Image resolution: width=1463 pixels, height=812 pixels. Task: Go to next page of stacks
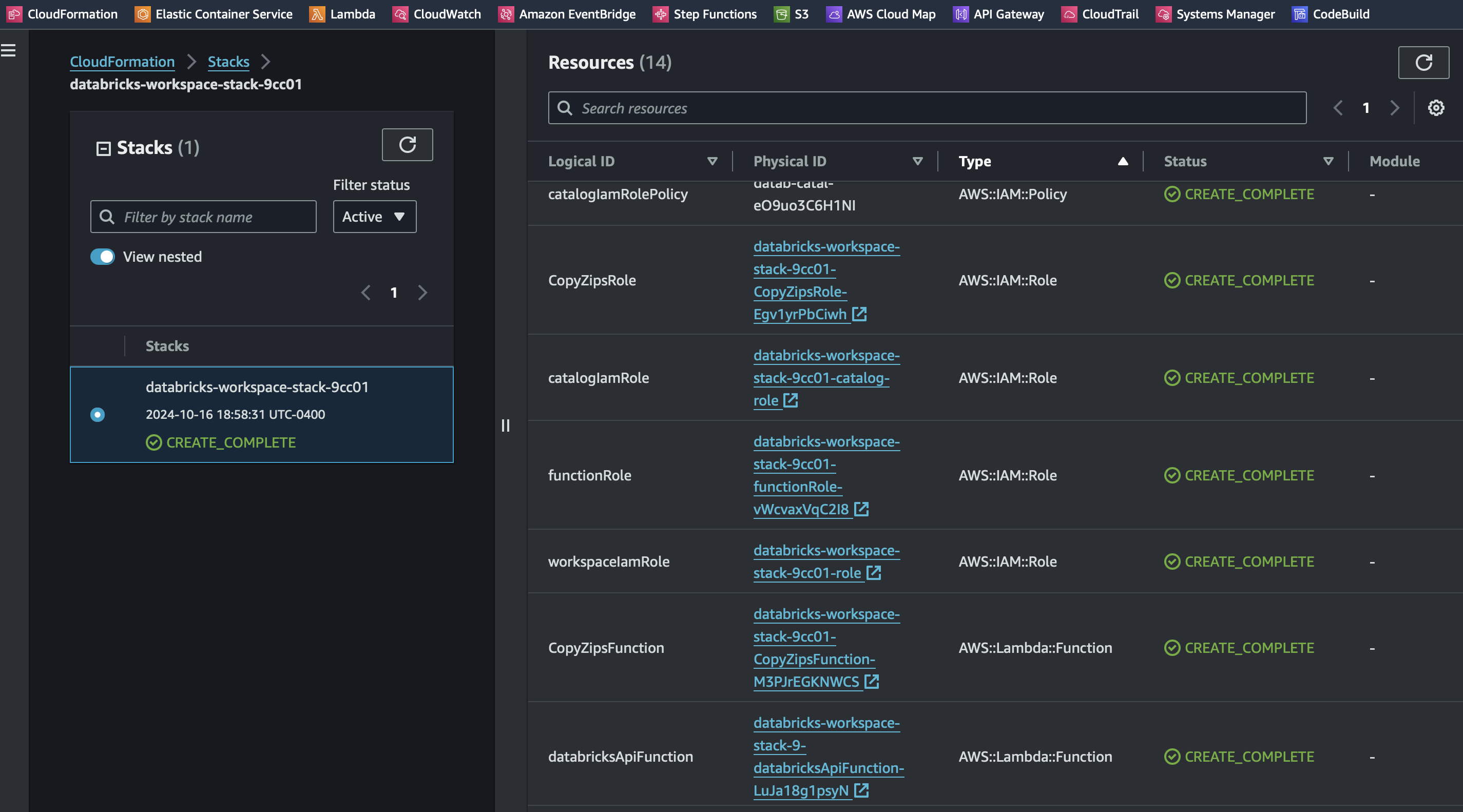coord(422,293)
